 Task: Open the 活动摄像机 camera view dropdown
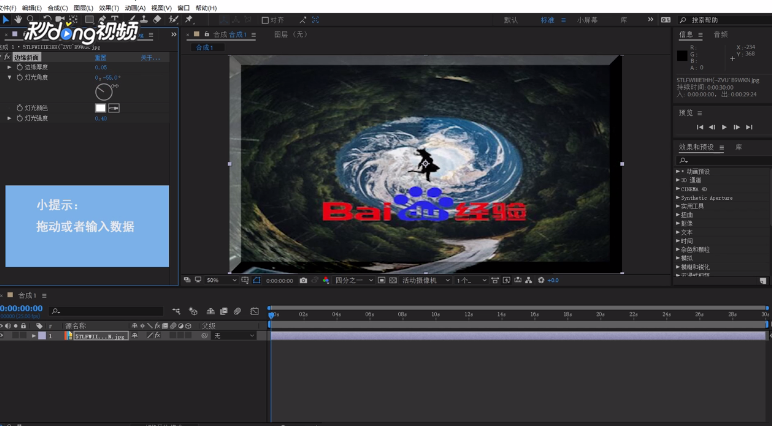[x=426, y=280]
